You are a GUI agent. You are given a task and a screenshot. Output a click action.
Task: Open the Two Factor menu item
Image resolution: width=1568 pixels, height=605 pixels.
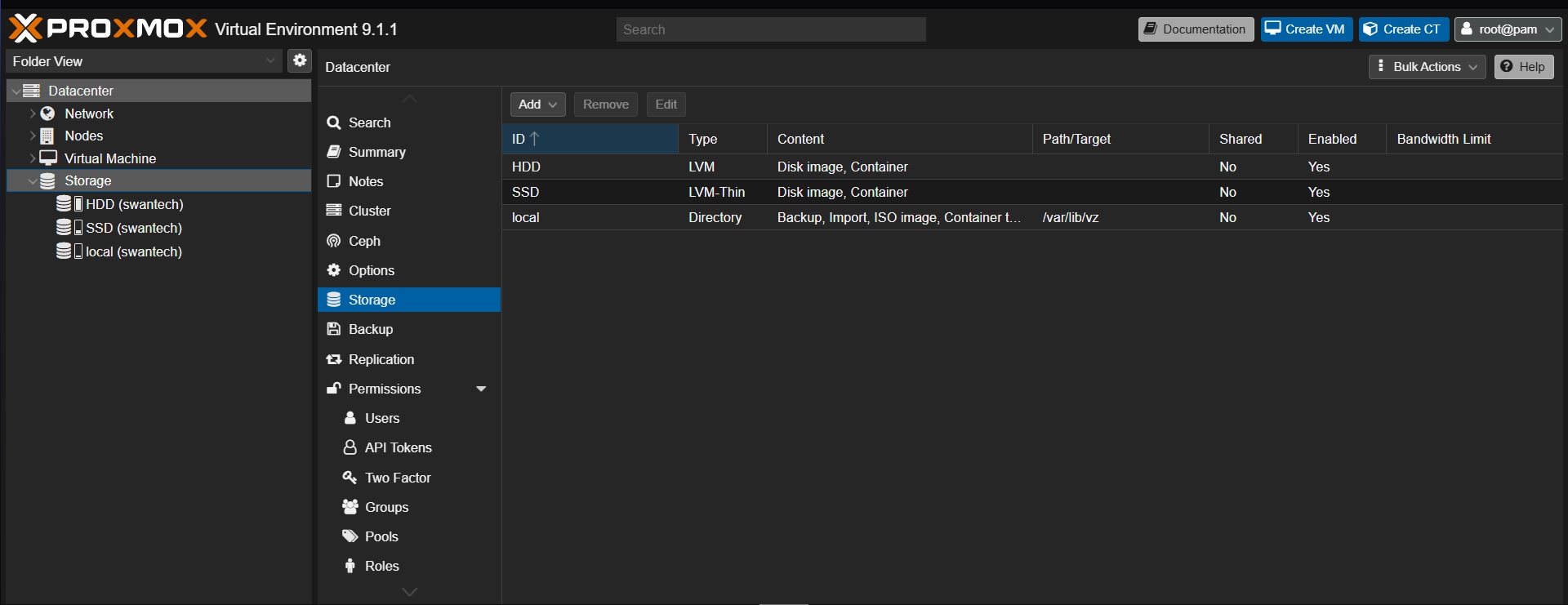(409, 478)
